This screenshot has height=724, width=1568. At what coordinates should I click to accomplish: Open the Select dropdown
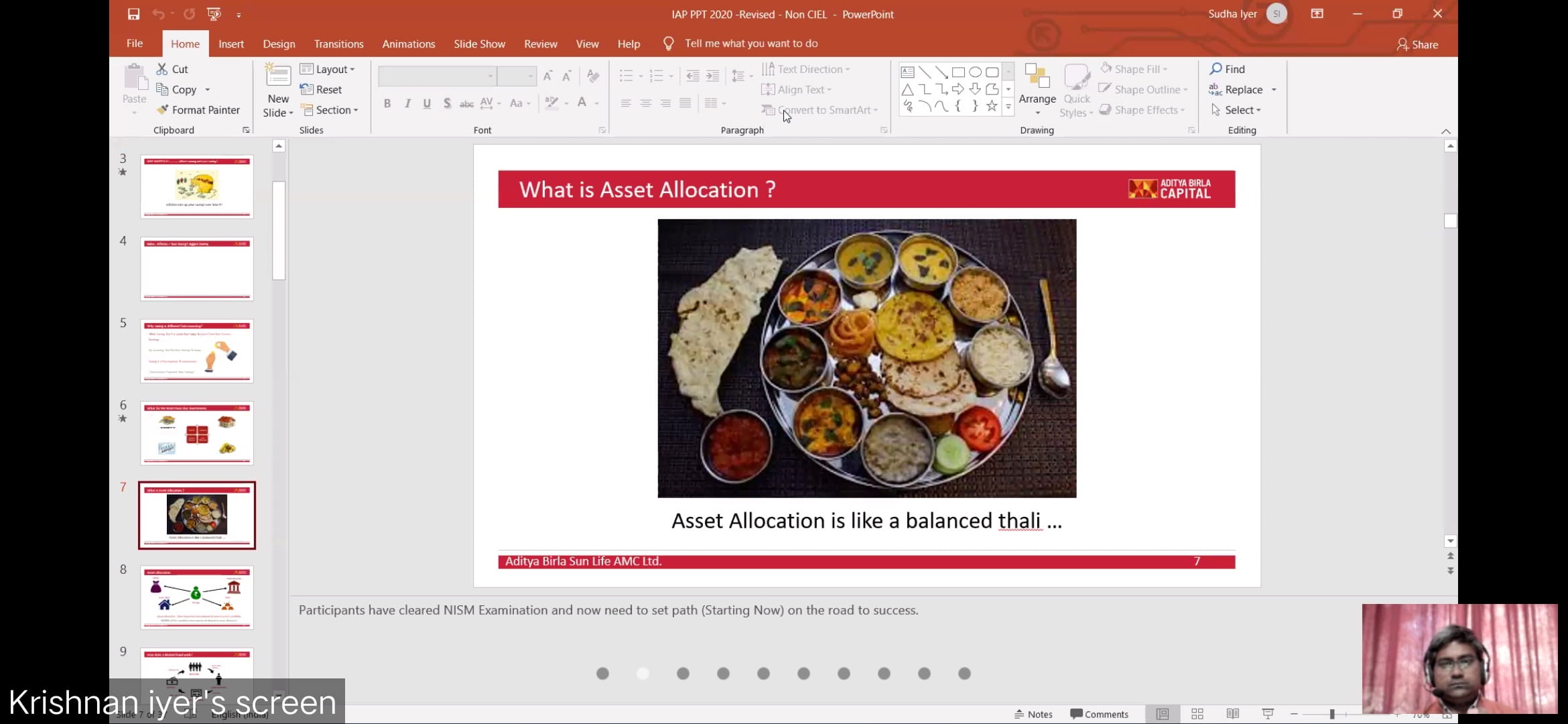(1236, 110)
